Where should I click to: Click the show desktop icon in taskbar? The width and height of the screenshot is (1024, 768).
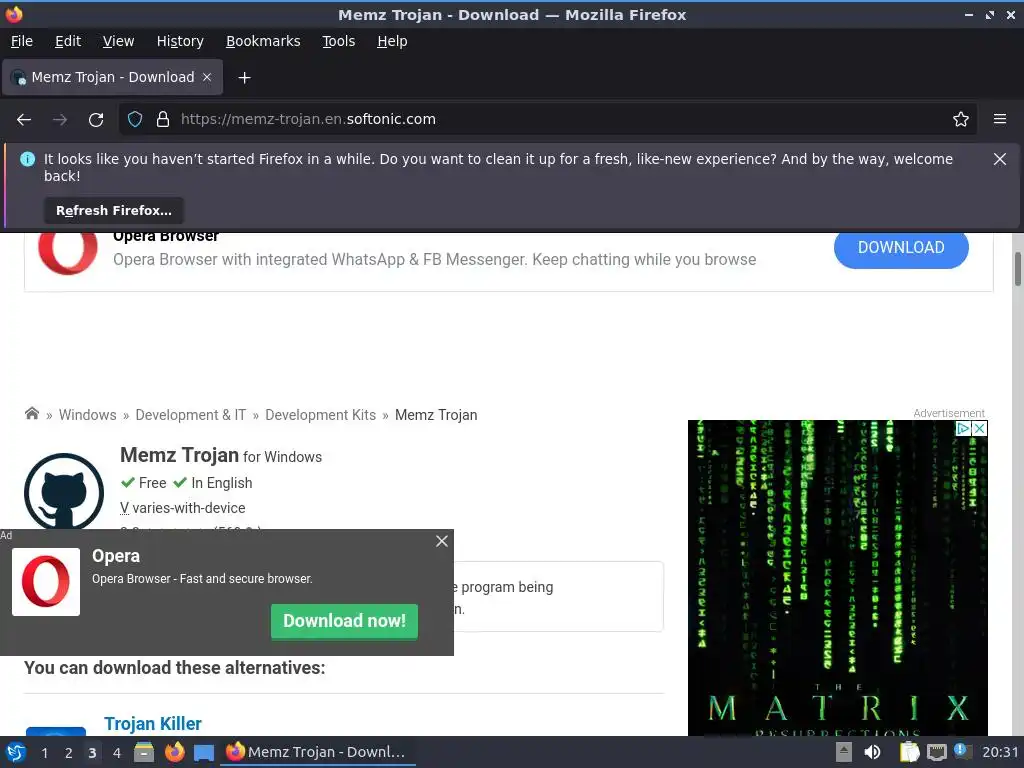click(204, 753)
